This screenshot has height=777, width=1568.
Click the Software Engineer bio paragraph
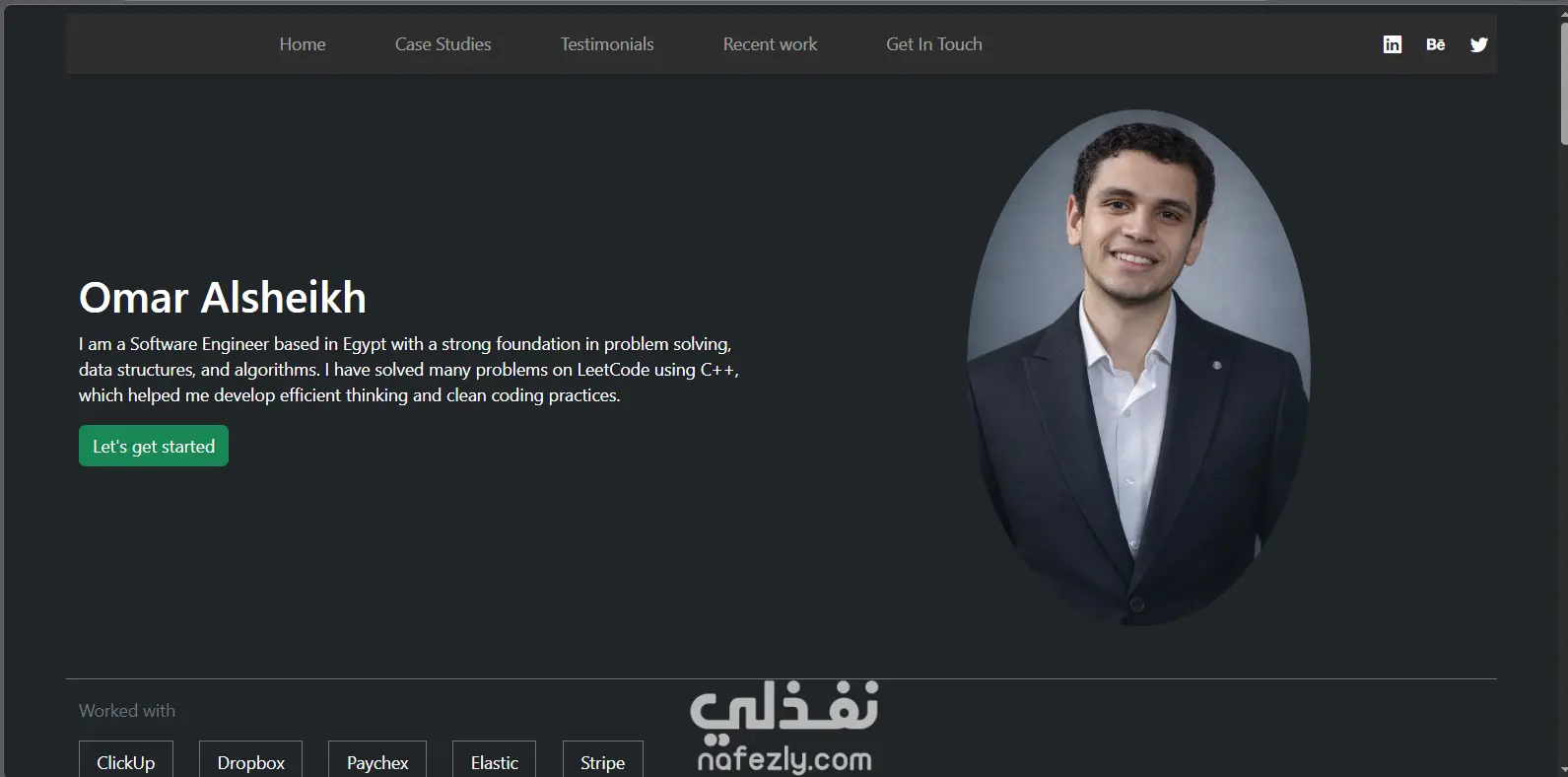coord(409,370)
